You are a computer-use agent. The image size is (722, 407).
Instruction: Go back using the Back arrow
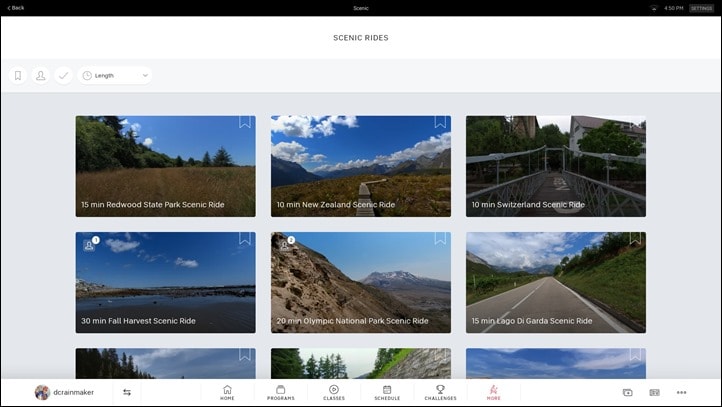click(x=16, y=8)
